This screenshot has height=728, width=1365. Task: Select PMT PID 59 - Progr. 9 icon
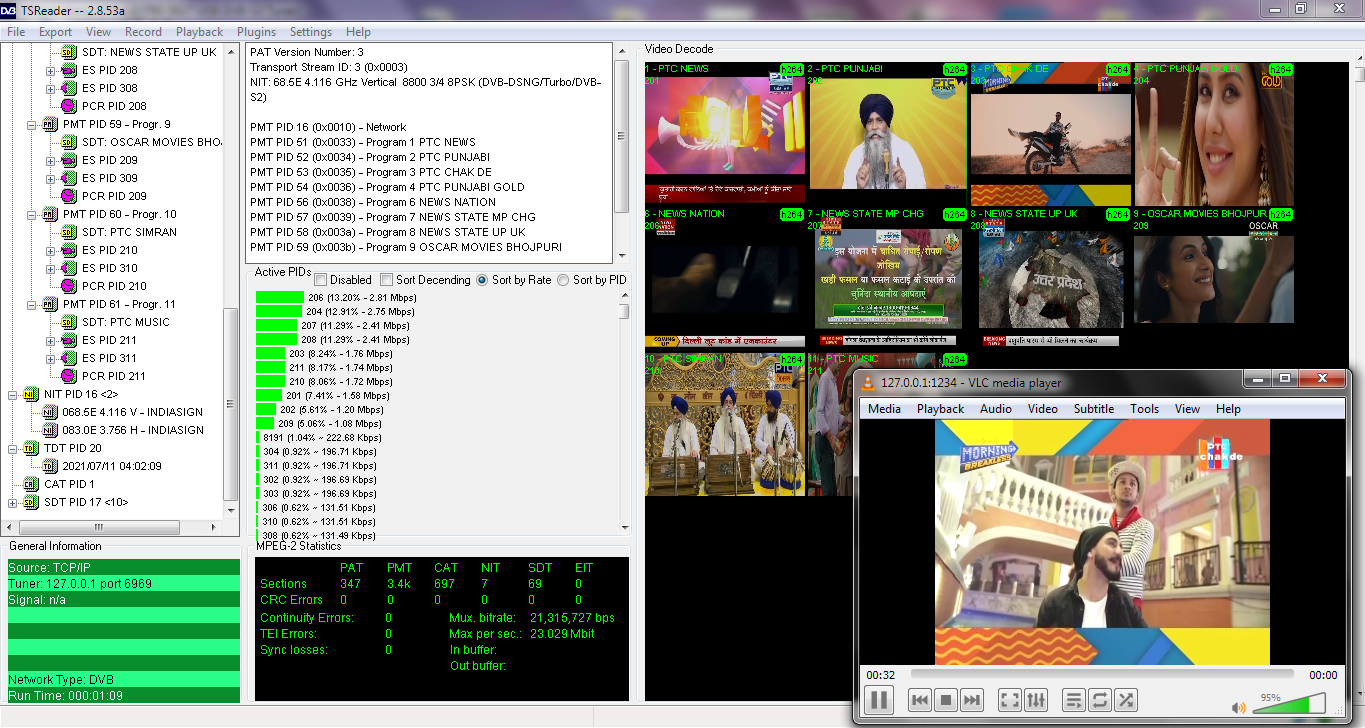[49, 124]
